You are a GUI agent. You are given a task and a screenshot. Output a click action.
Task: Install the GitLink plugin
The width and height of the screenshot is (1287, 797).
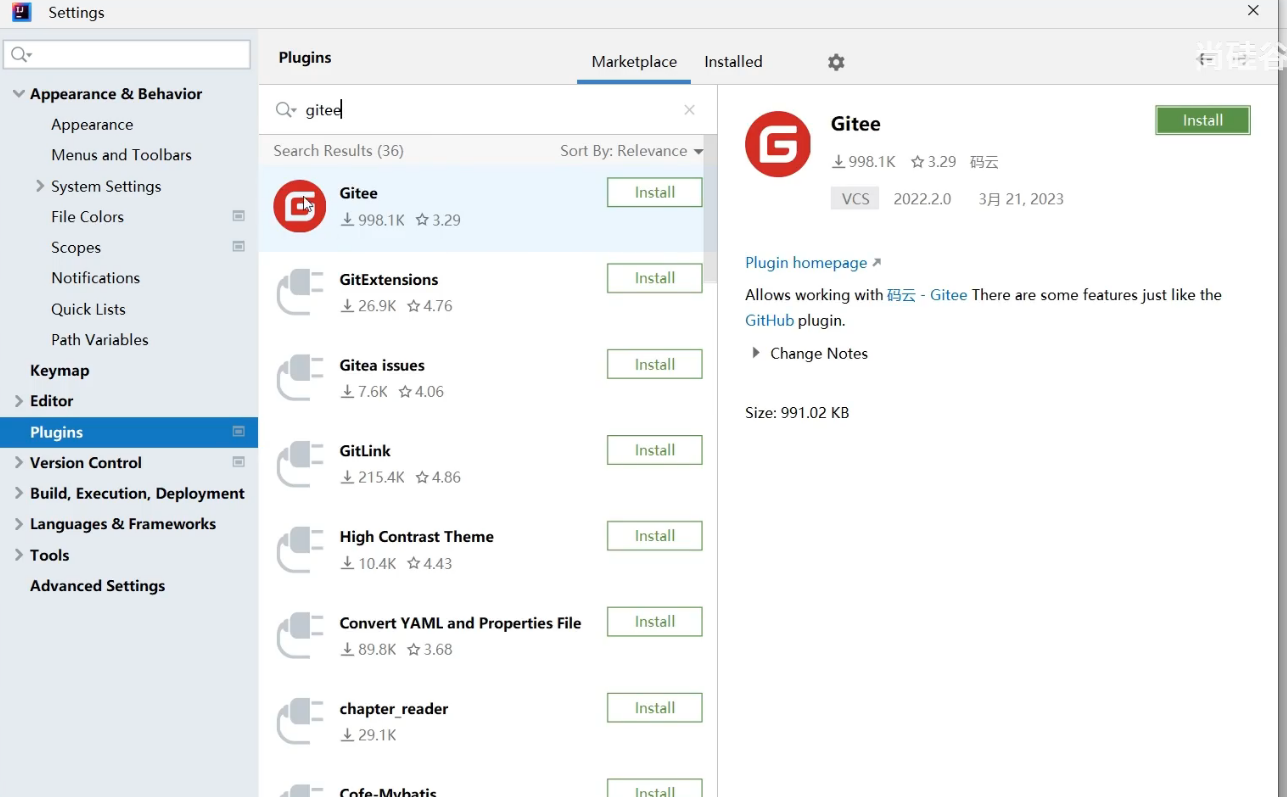654,450
